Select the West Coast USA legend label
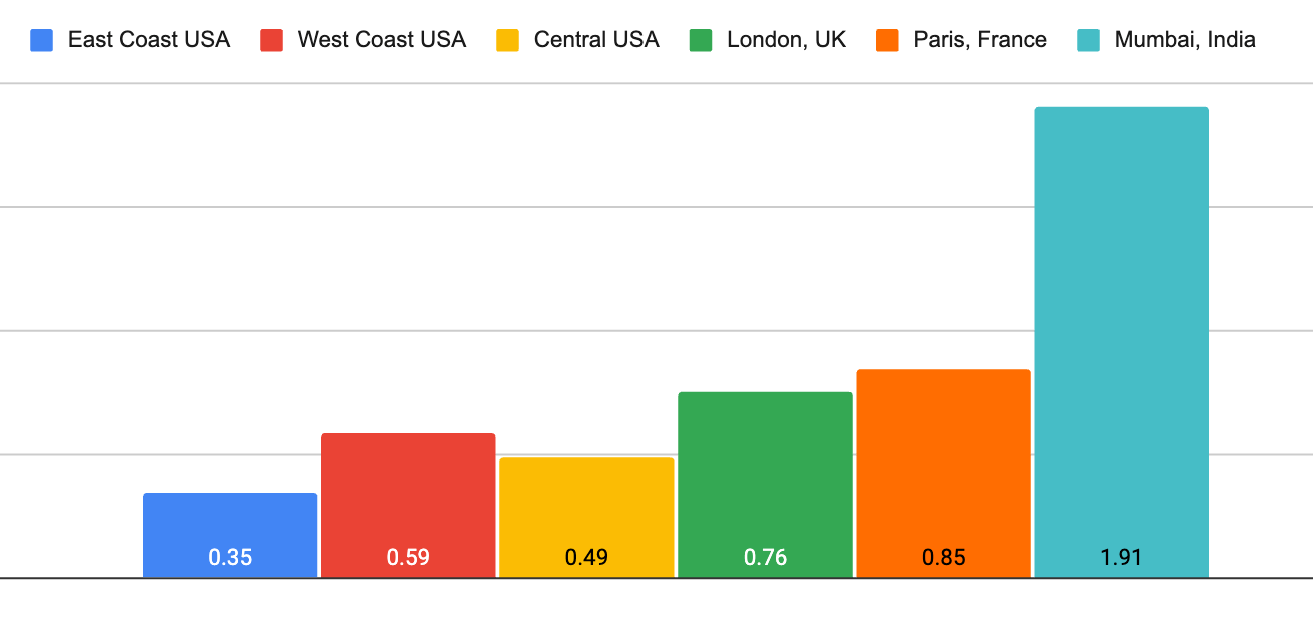 (x=381, y=40)
